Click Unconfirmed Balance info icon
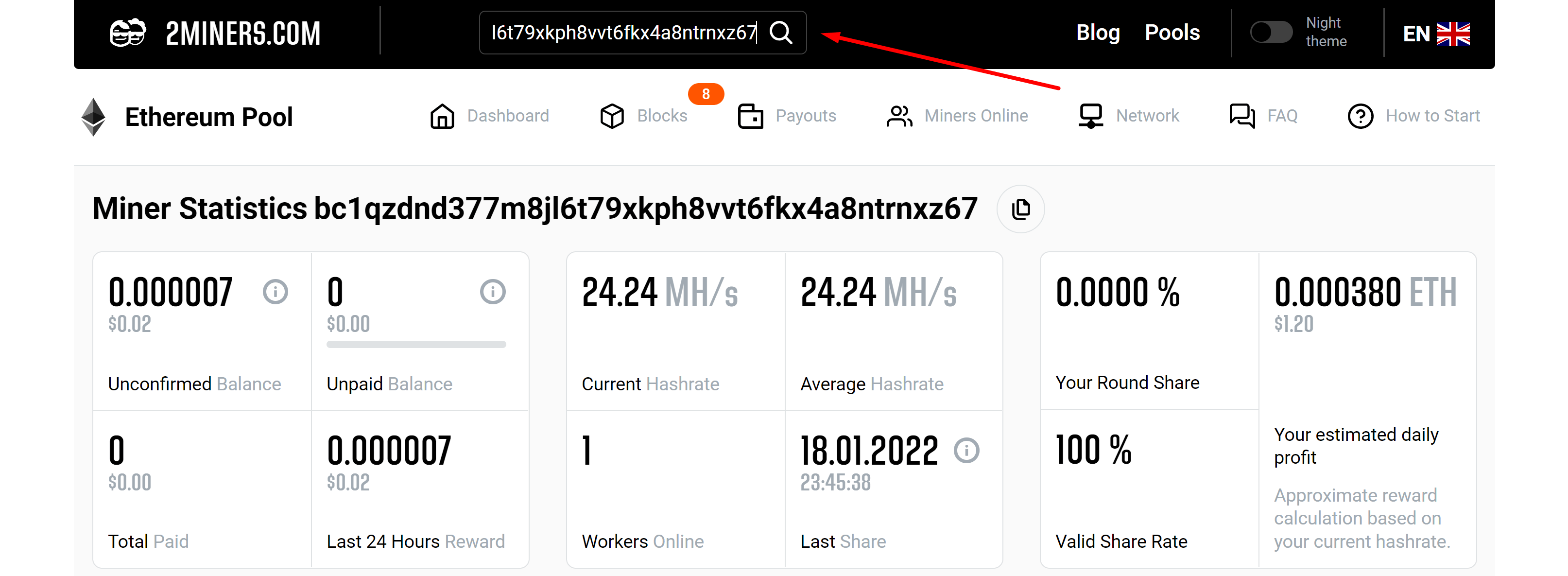Image resolution: width=1568 pixels, height=576 pixels. [x=275, y=292]
